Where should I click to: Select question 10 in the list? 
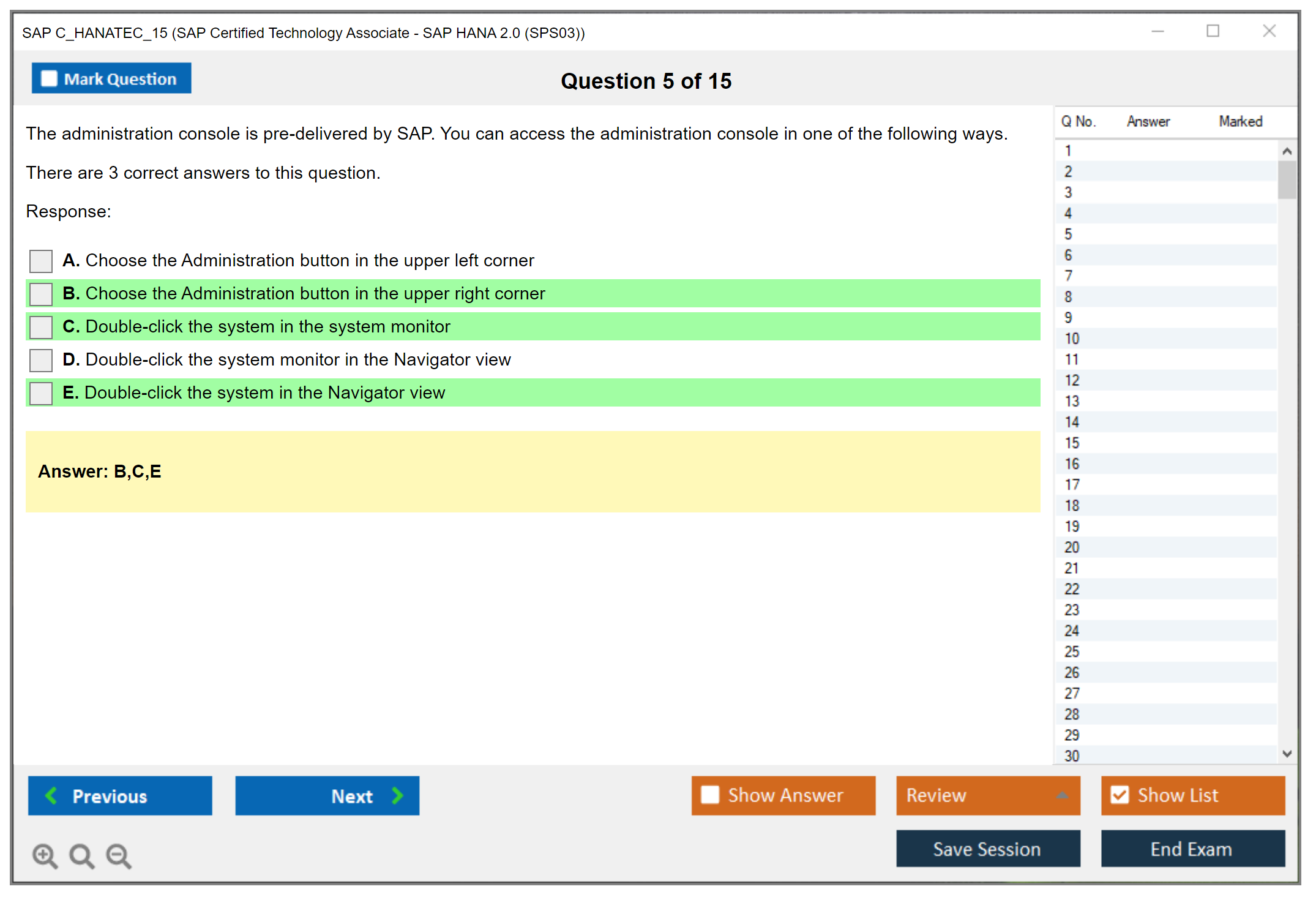pos(1072,339)
